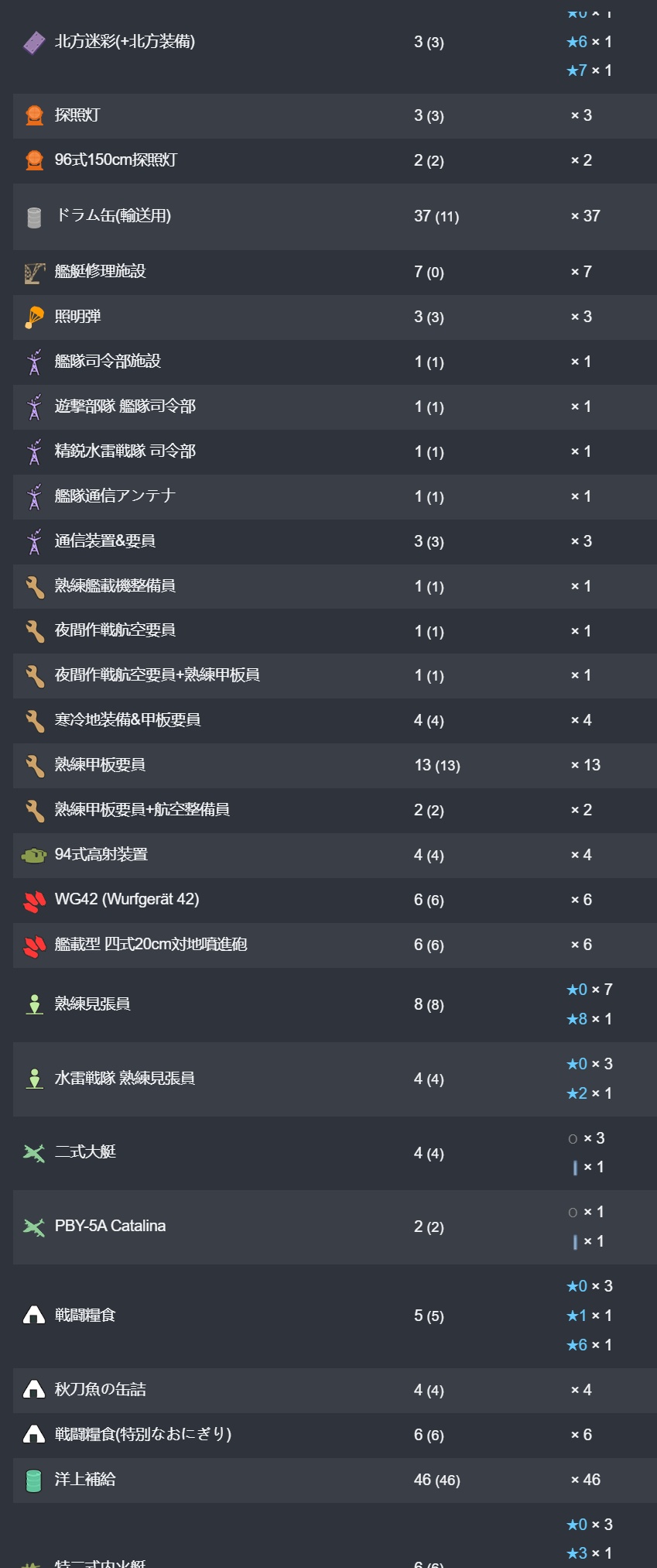This screenshot has width=657, height=1568.
Task: Click the crane icon for 艦艇修理施設
Action: (x=34, y=272)
